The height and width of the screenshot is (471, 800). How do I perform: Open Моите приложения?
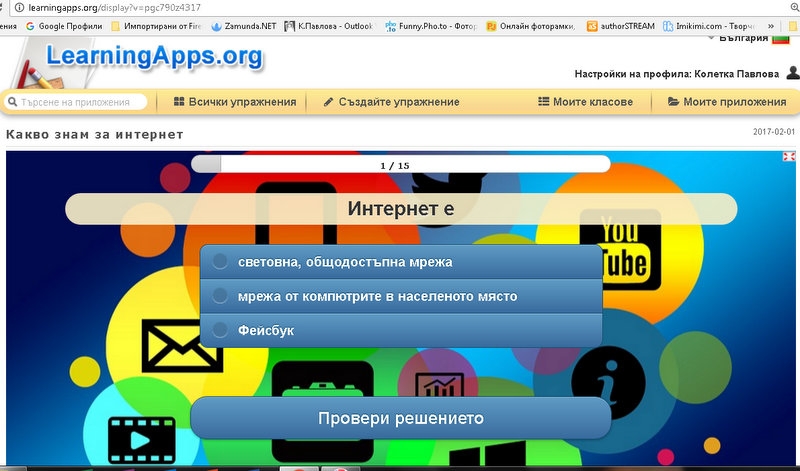coord(727,102)
